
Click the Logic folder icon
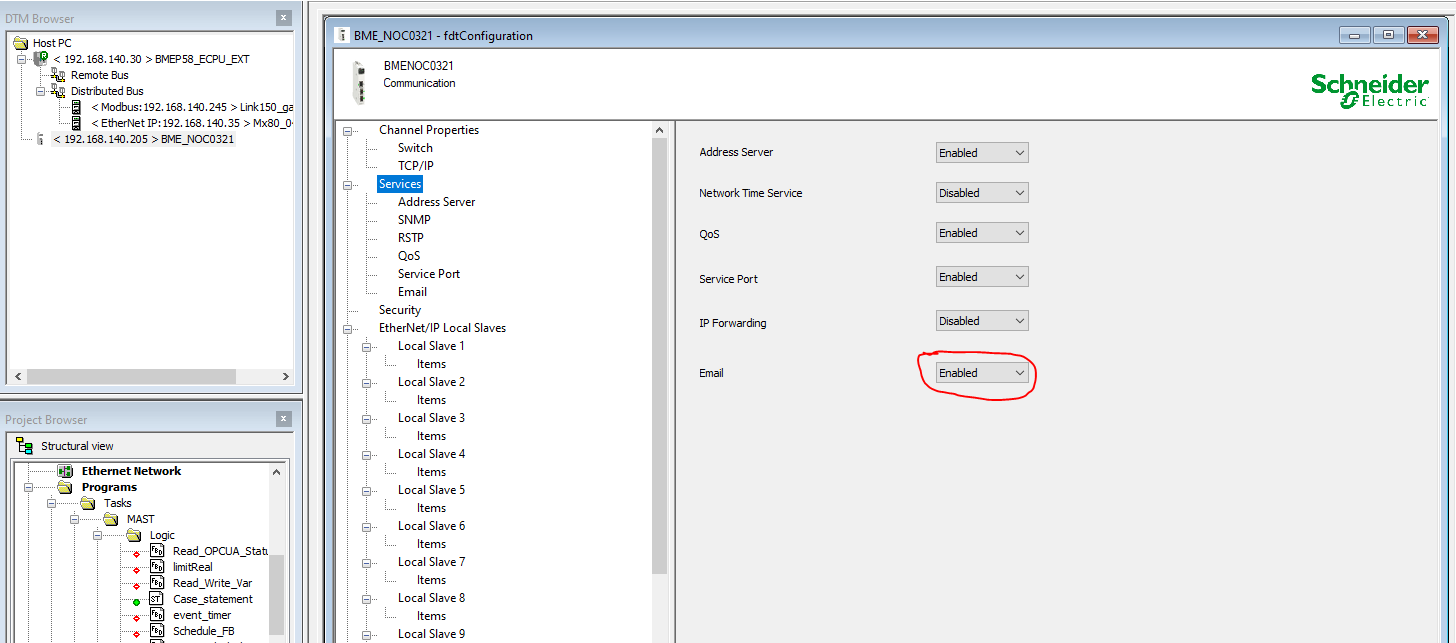coord(134,535)
